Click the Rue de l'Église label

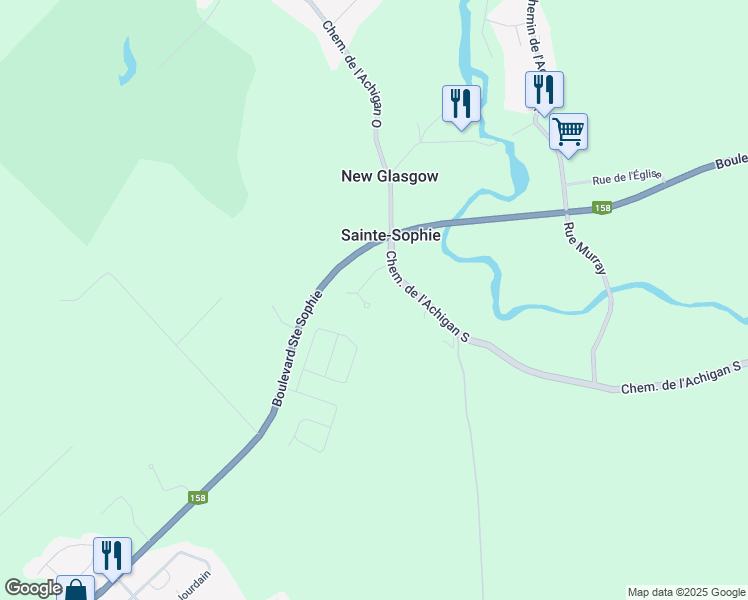pyautogui.click(x=626, y=177)
